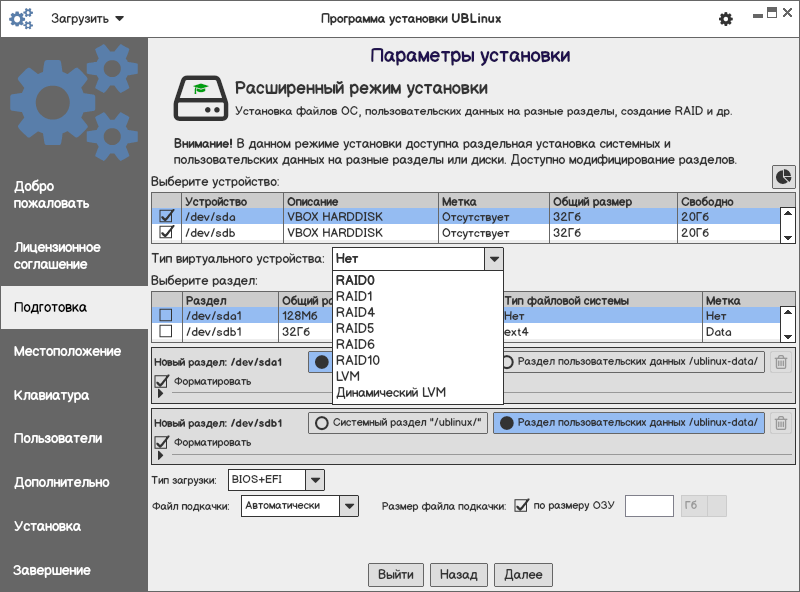Choose RAID5 from the dropdown list
Image resolution: width=800 pixels, height=592 pixels.
417,328
